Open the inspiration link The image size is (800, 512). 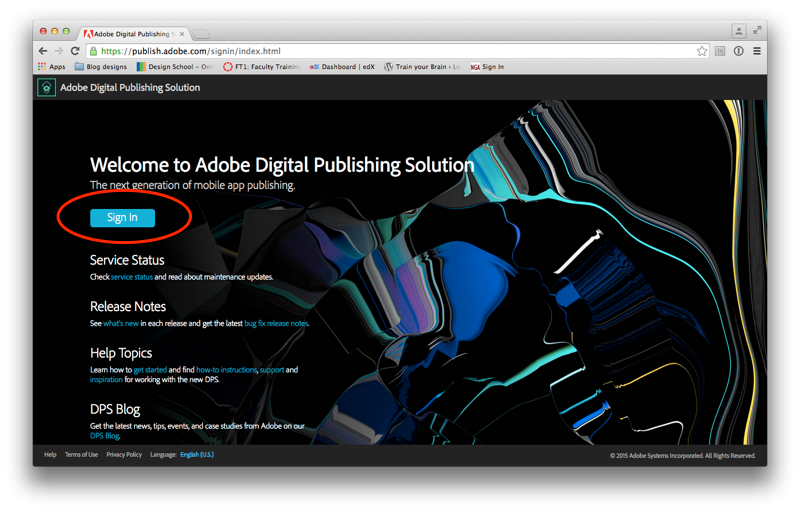106,379
